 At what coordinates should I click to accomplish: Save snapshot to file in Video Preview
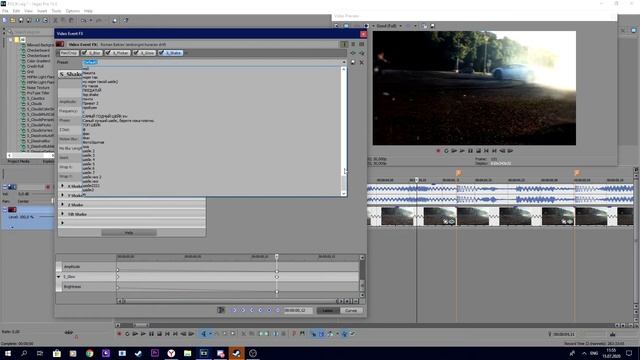(x=433, y=26)
